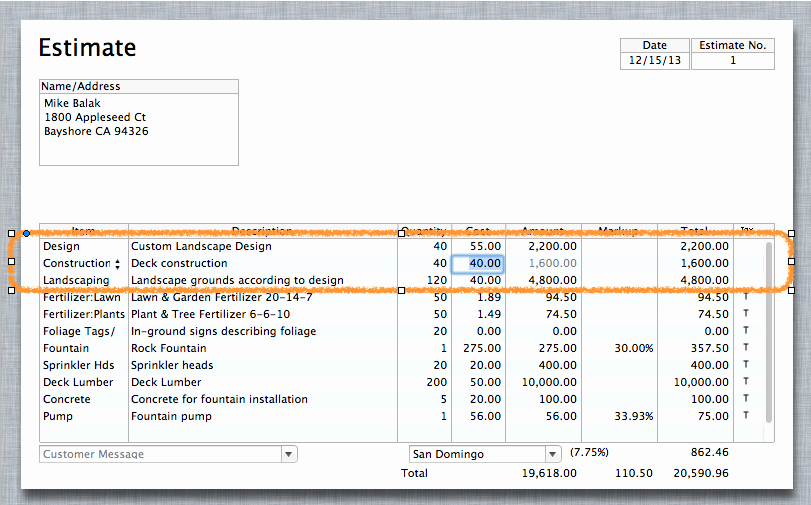Image resolution: width=811 pixels, height=505 pixels.
Task: Click the total 357.50 for Fountain
Action: click(x=710, y=349)
